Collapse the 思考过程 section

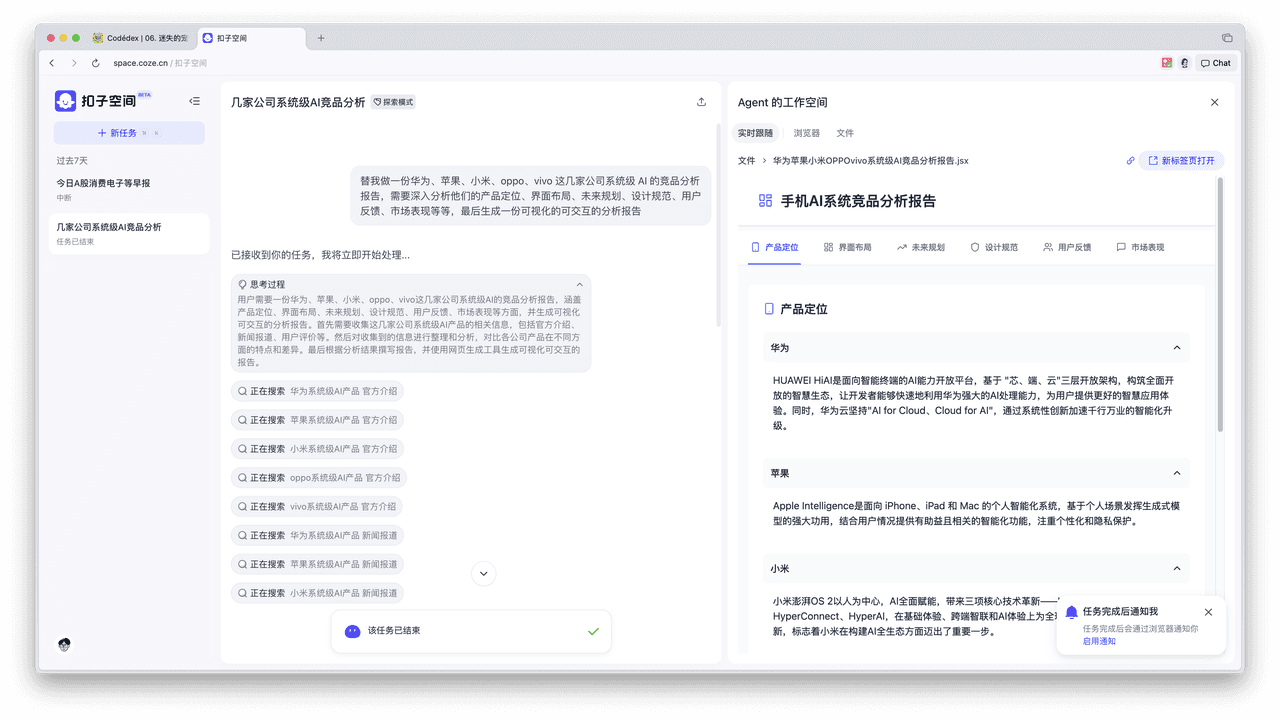[x=579, y=285]
